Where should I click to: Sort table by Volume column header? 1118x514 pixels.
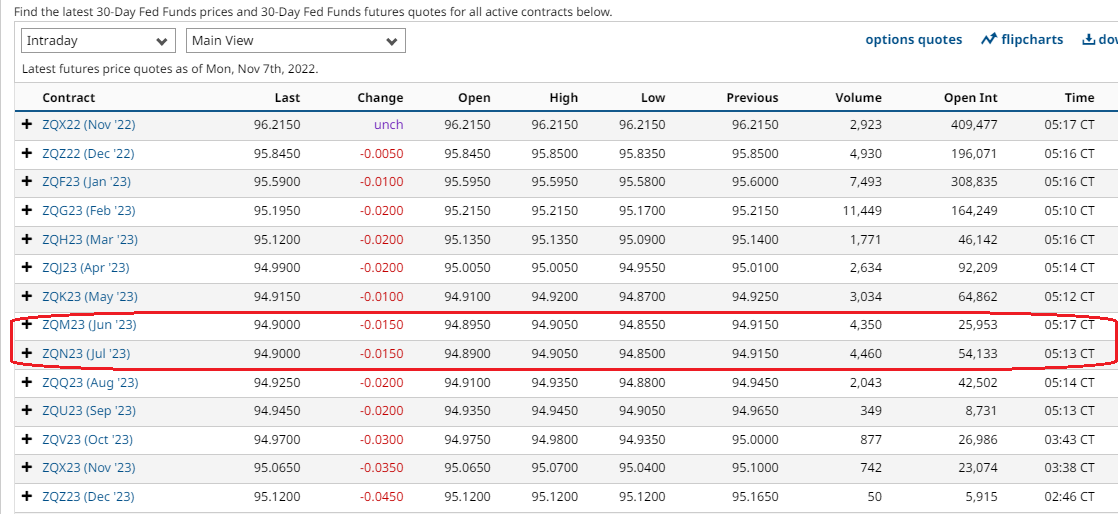858,98
